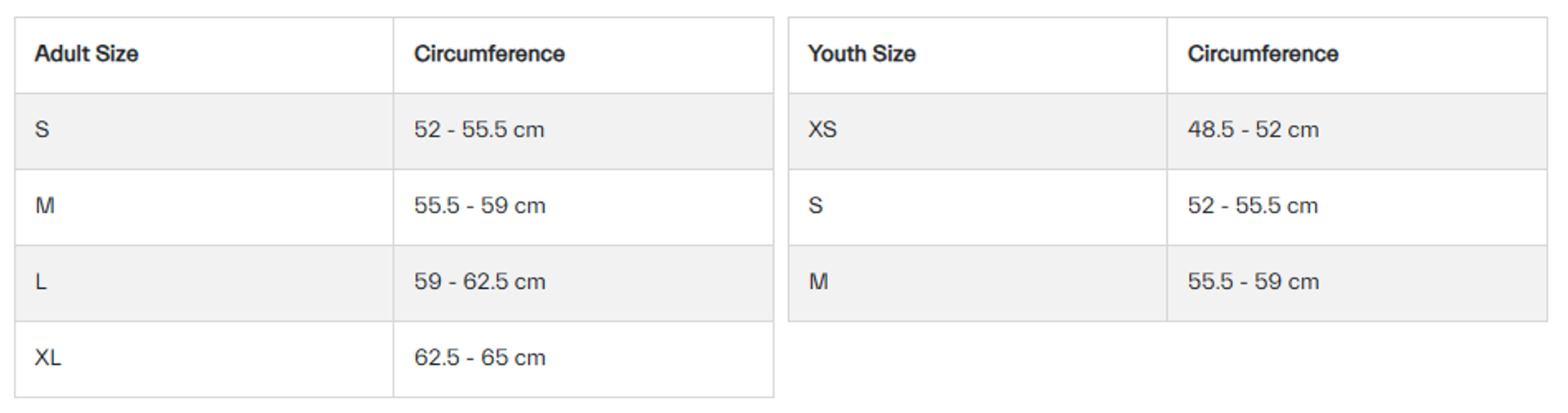Click the adult size L cell

(x=41, y=282)
